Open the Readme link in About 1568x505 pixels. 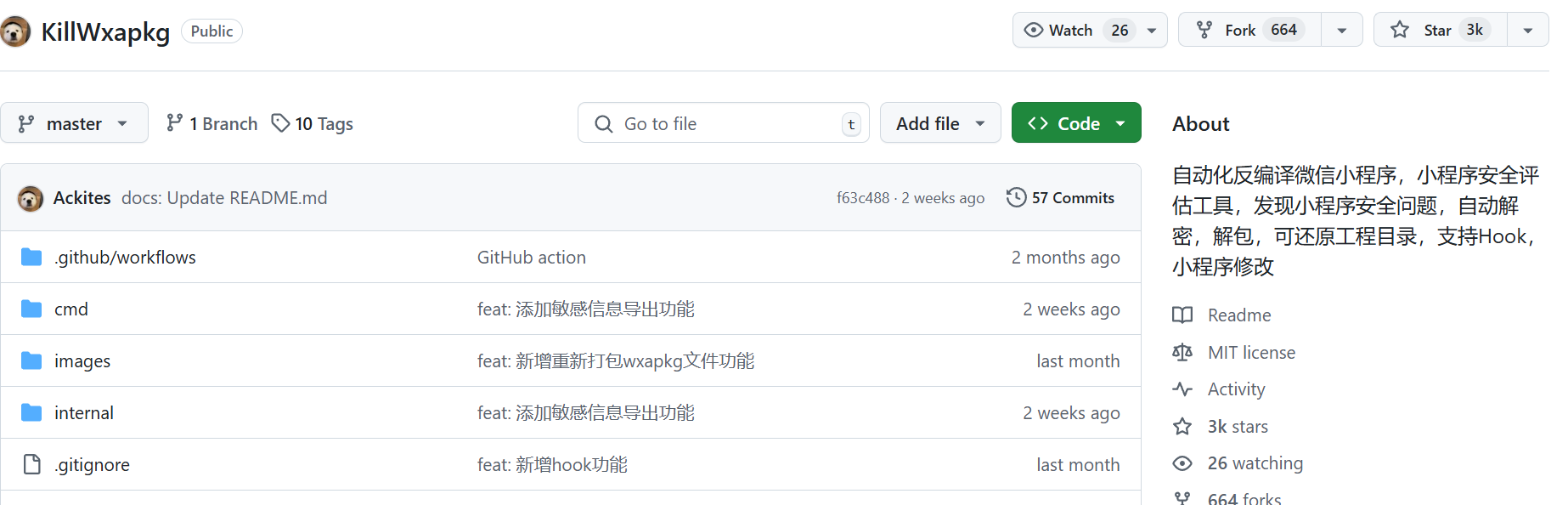[1239, 315]
